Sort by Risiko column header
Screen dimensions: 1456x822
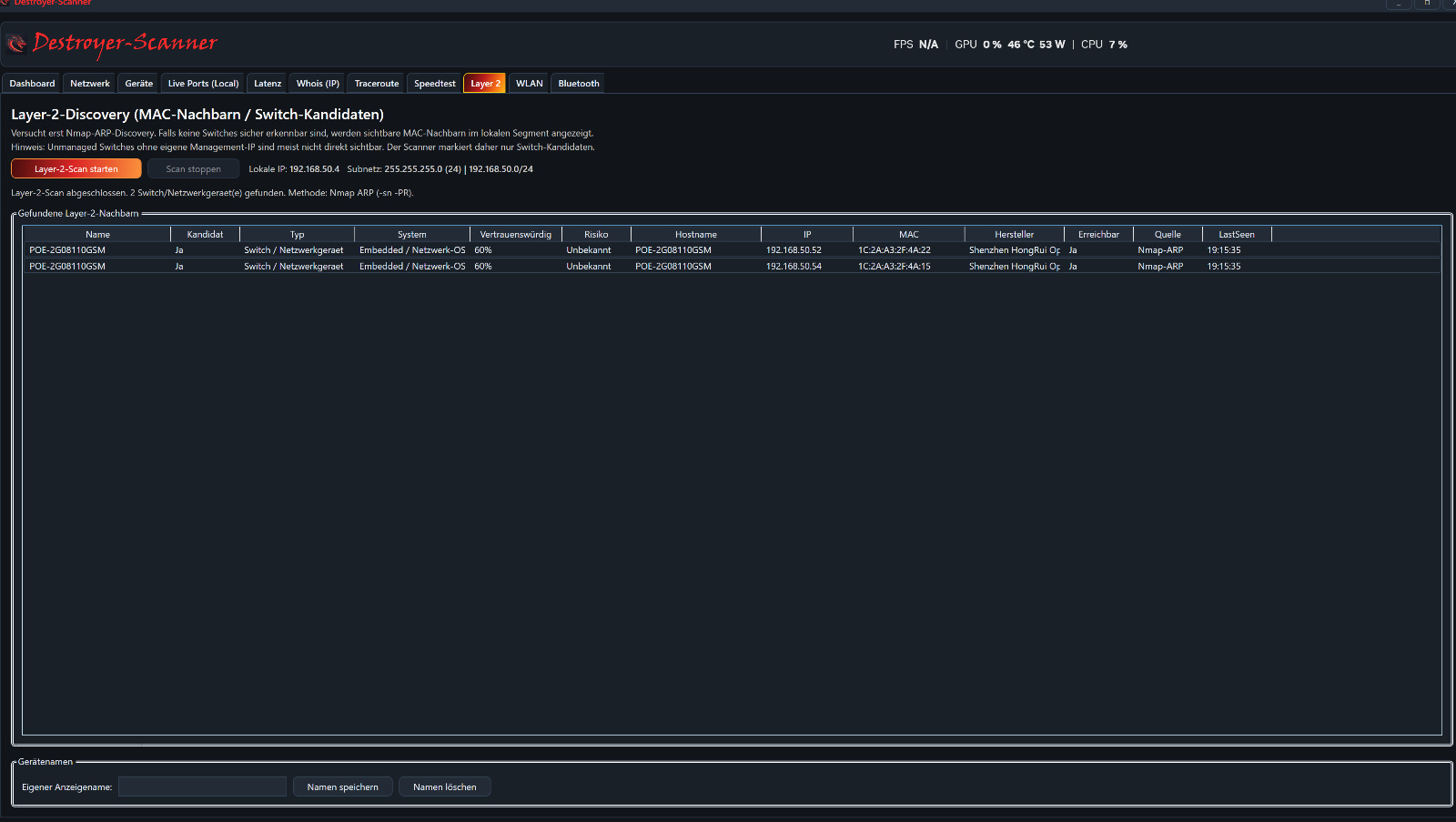[x=596, y=234]
